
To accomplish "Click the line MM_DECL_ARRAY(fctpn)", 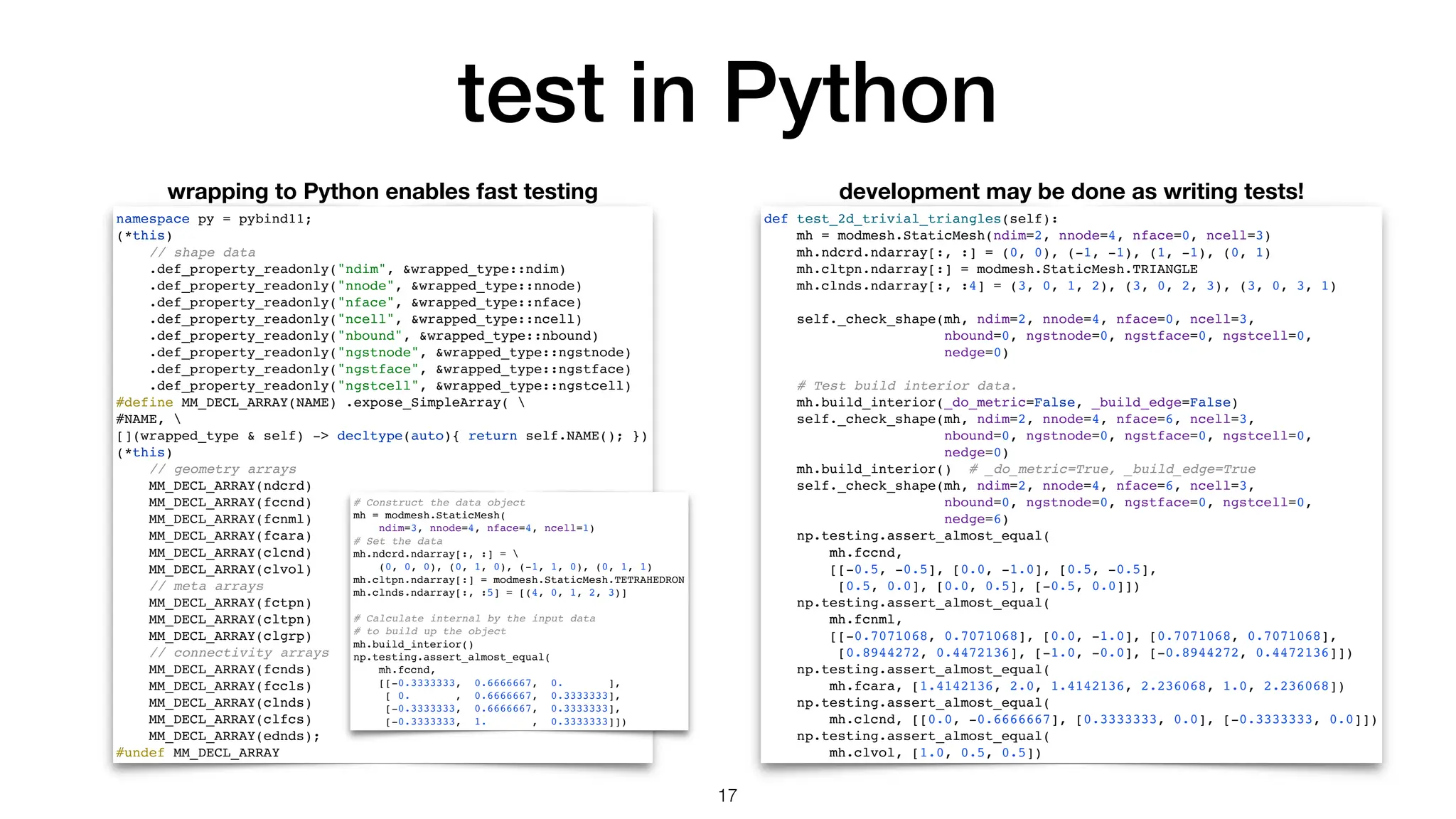I will [230, 603].
